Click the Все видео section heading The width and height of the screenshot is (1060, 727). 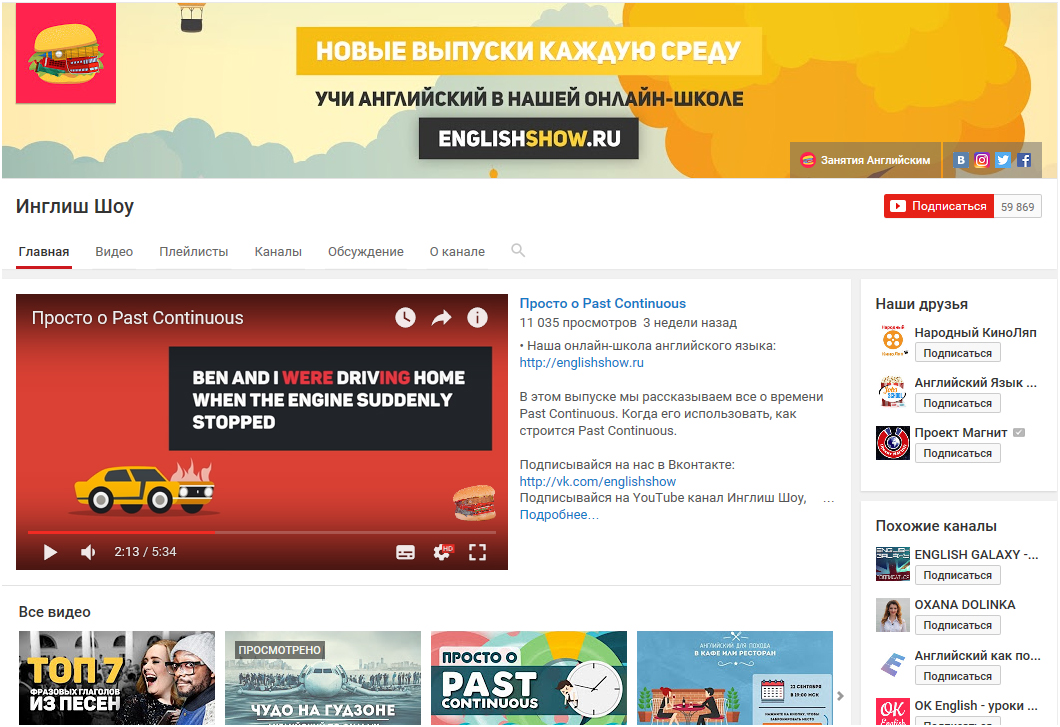point(55,612)
